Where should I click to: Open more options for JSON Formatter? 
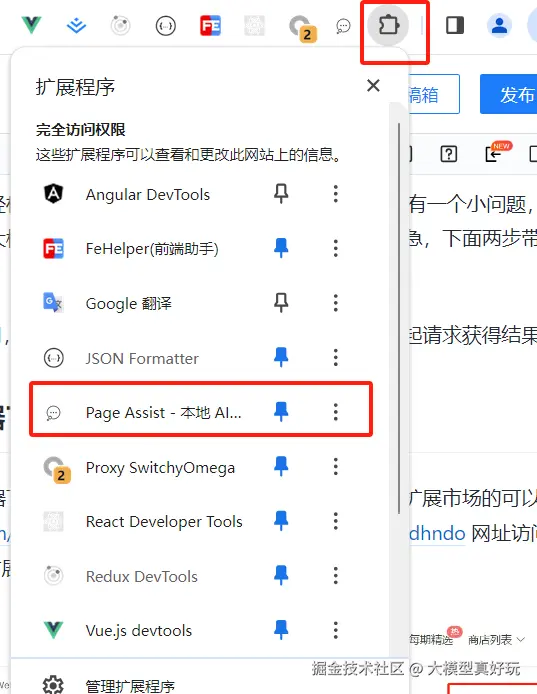336,358
